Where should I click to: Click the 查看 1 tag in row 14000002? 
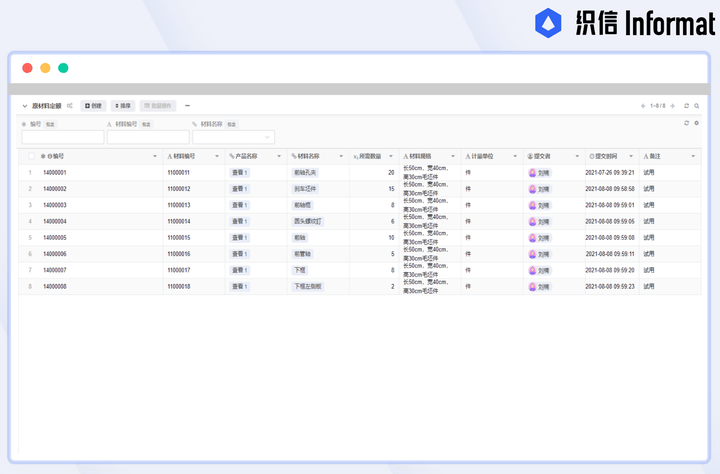click(240, 189)
